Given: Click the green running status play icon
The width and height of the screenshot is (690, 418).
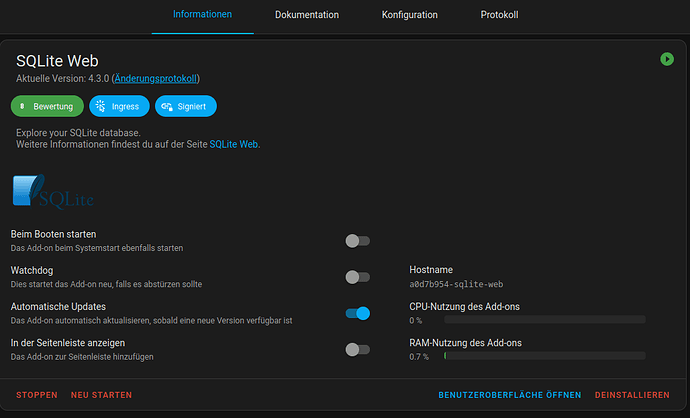Looking at the screenshot, I should click(667, 59).
